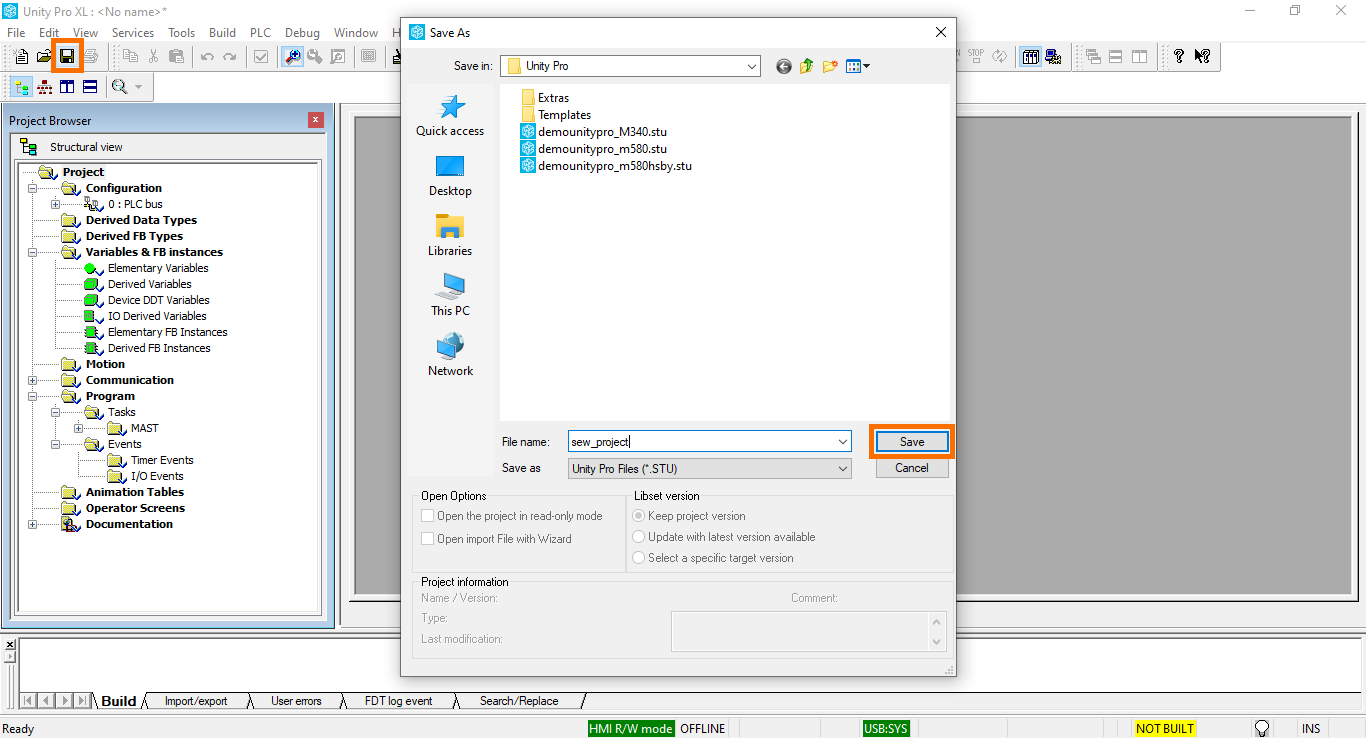Click the Cancel button
Screen dimensions: 1366x738
[x=910, y=467]
